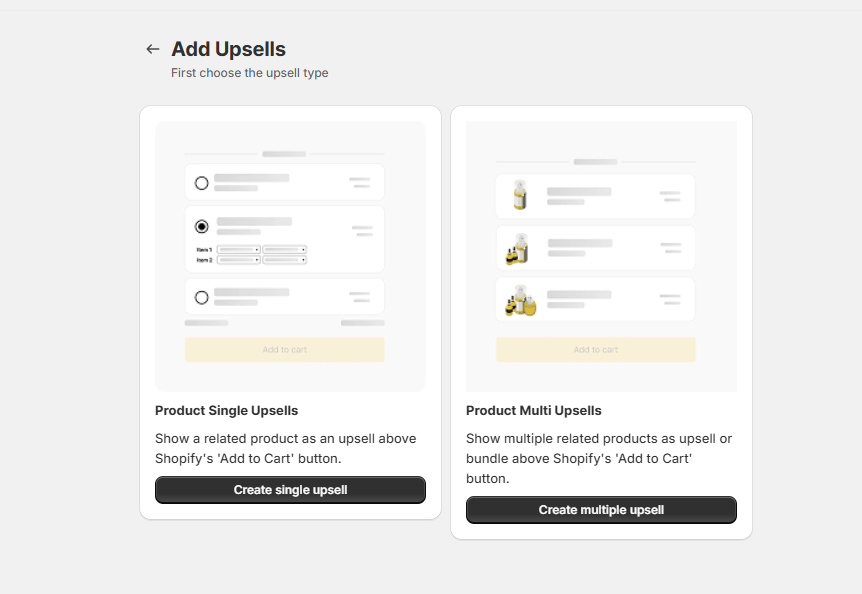Click the two-bottle product icon
Screen dimensions: 862x594
[x=517, y=248]
